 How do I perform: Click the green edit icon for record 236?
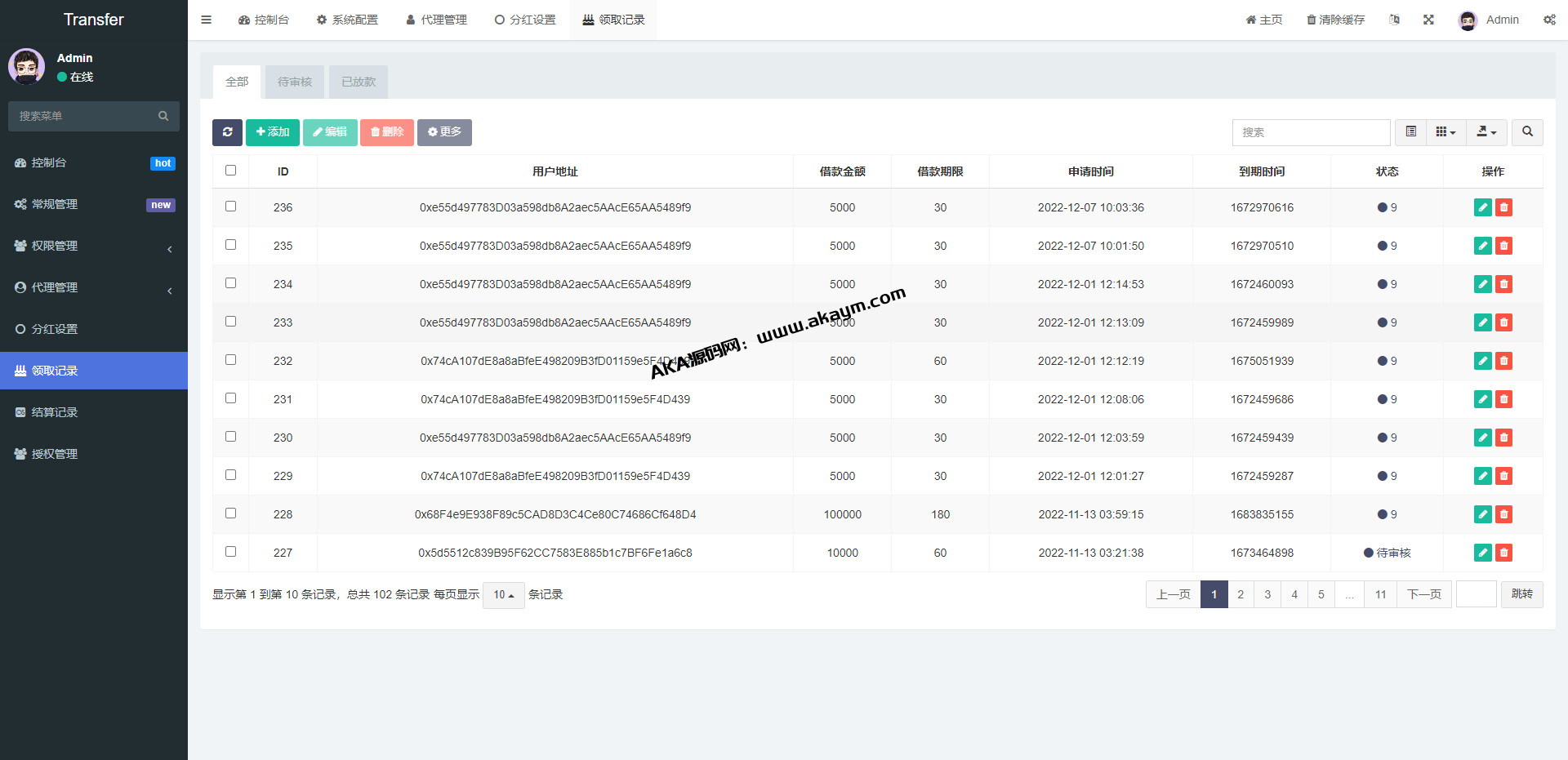1482,207
